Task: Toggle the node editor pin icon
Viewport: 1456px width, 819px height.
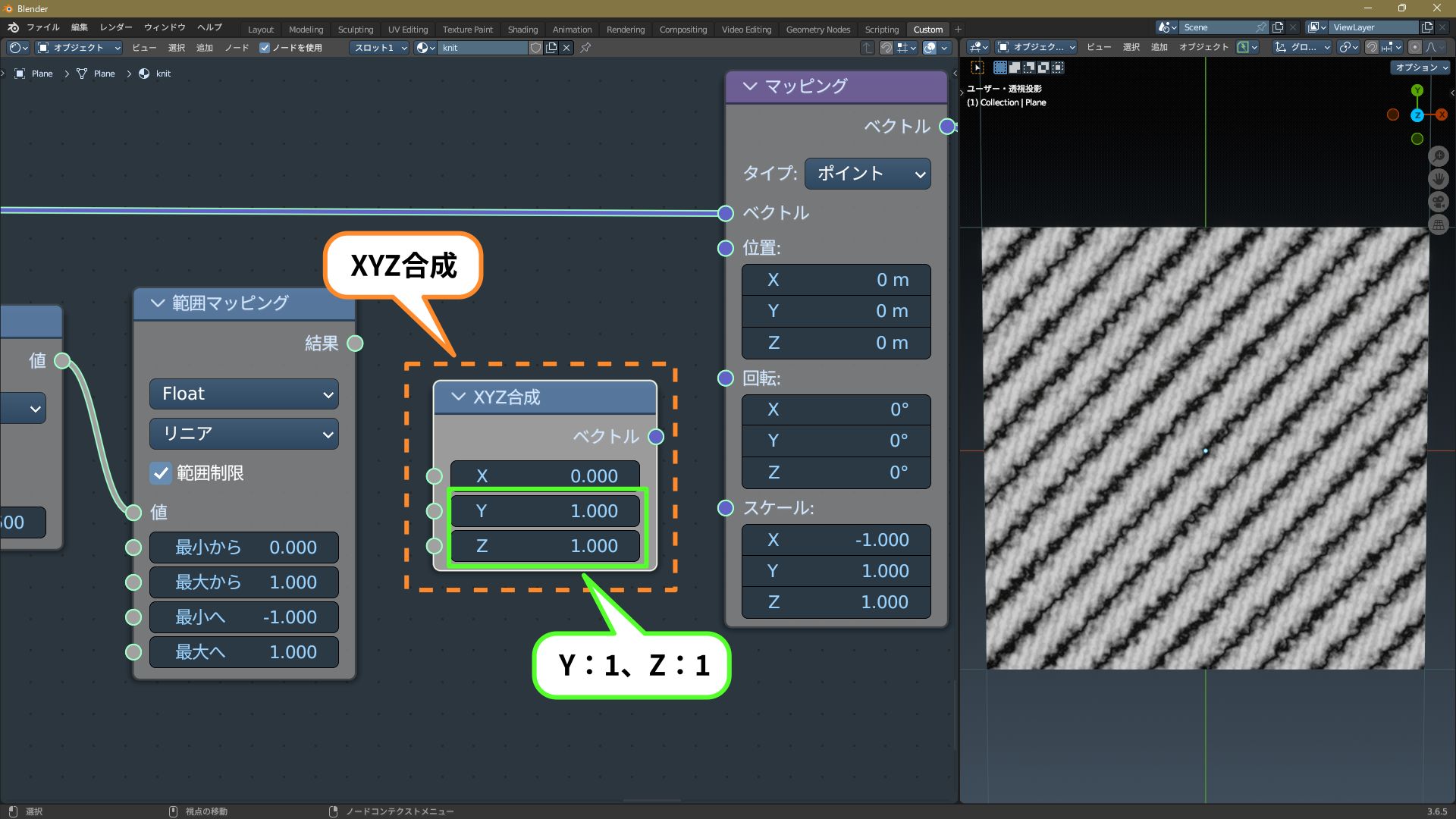Action: click(x=585, y=48)
